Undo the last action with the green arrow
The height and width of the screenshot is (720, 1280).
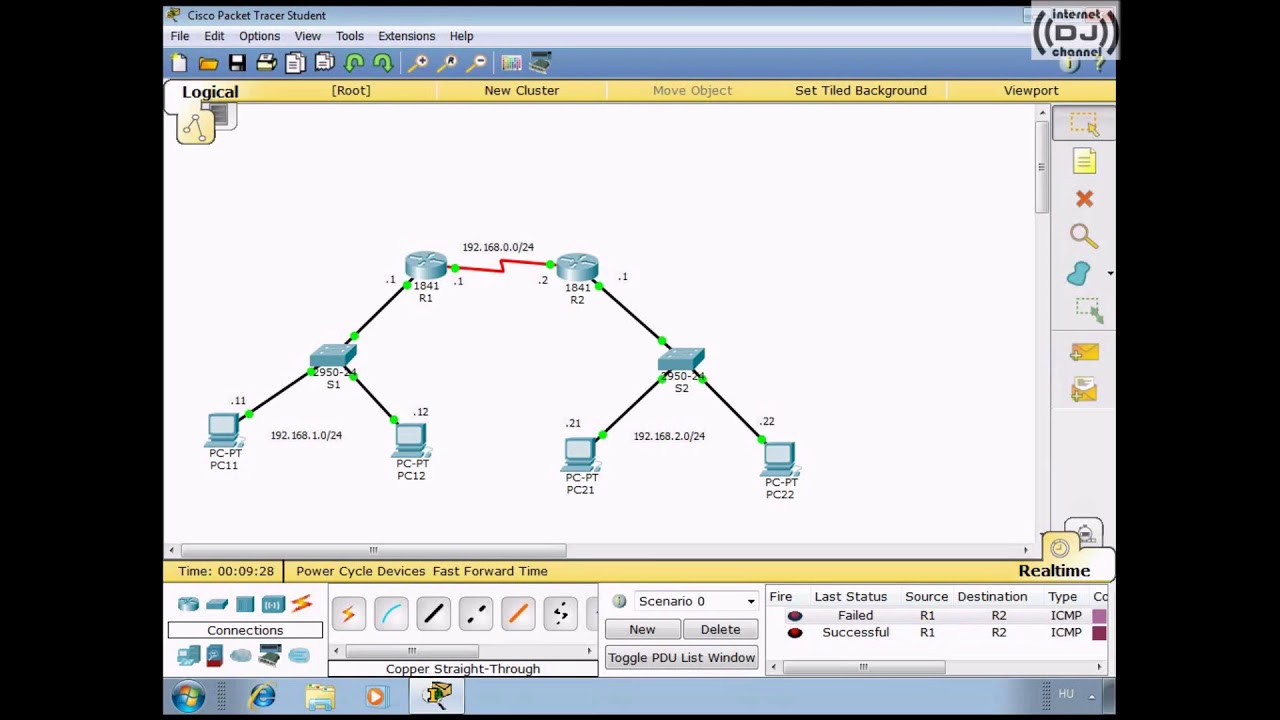[x=354, y=63]
